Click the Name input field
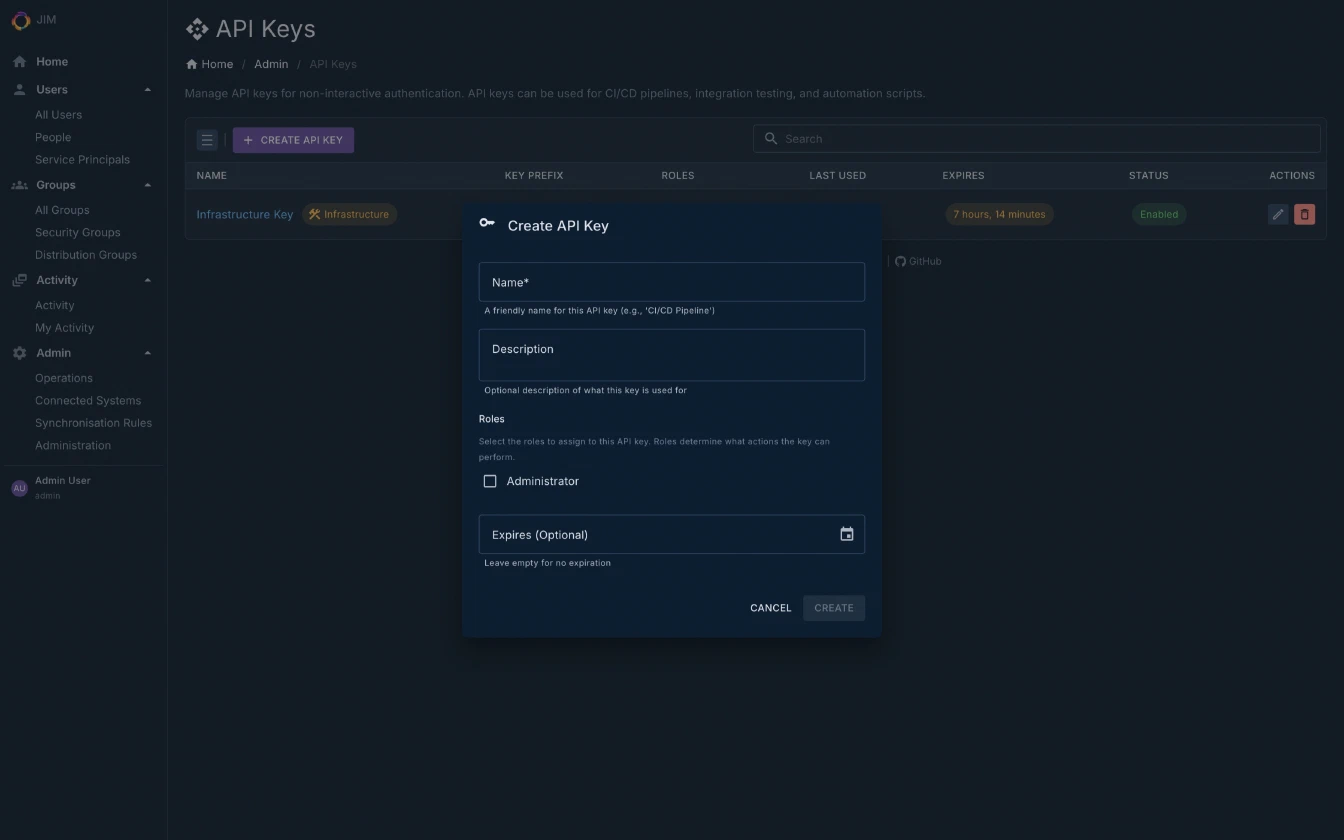The image size is (1344, 840). [x=671, y=281]
